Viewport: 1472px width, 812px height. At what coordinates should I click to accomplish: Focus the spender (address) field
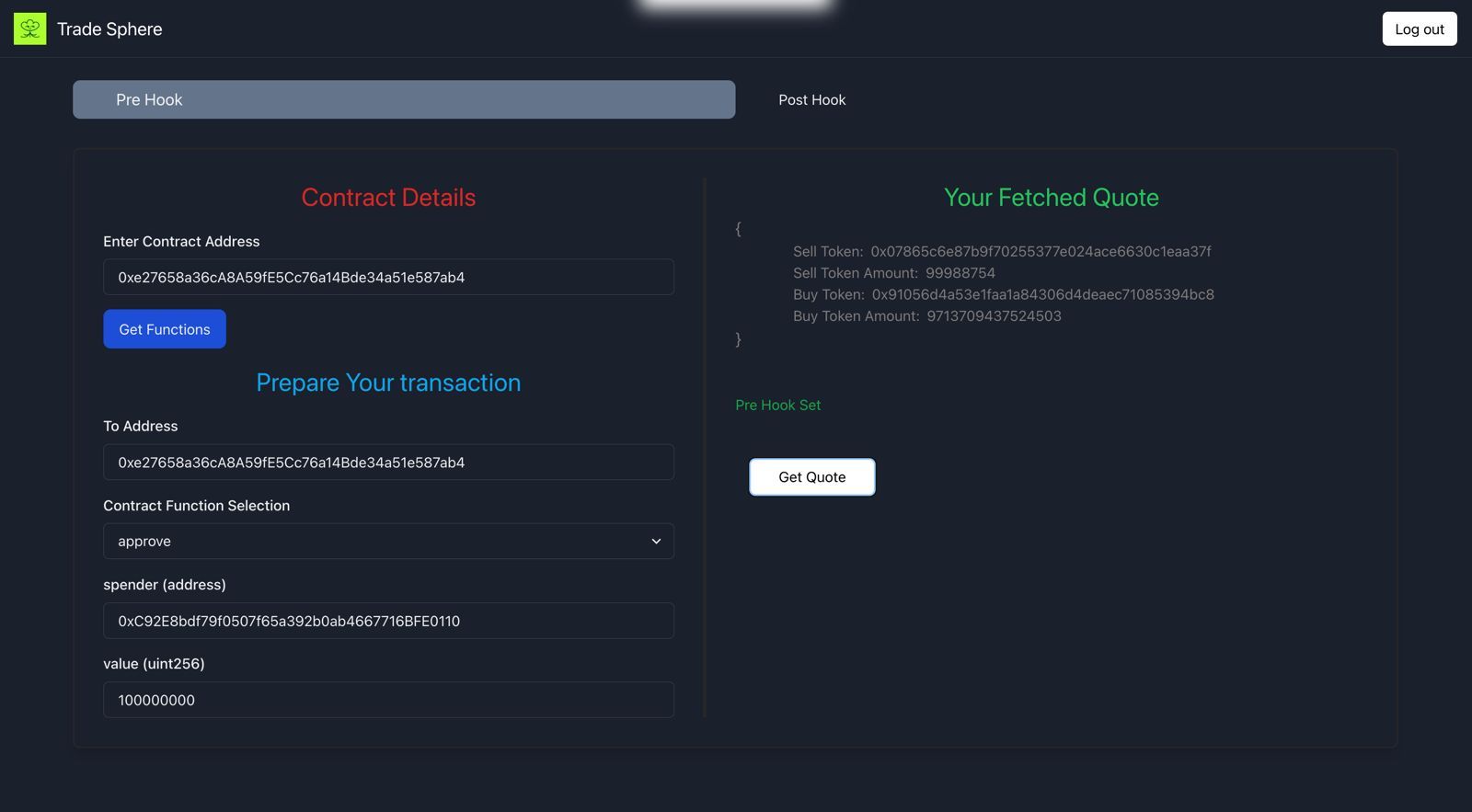[388, 621]
